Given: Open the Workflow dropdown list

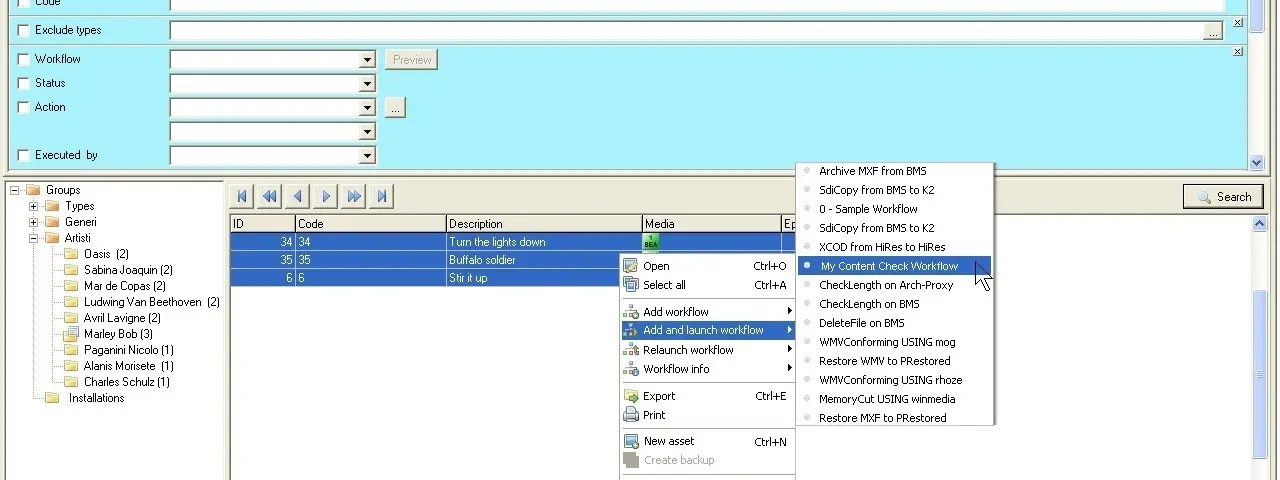Looking at the screenshot, I should (x=367, y=60).
